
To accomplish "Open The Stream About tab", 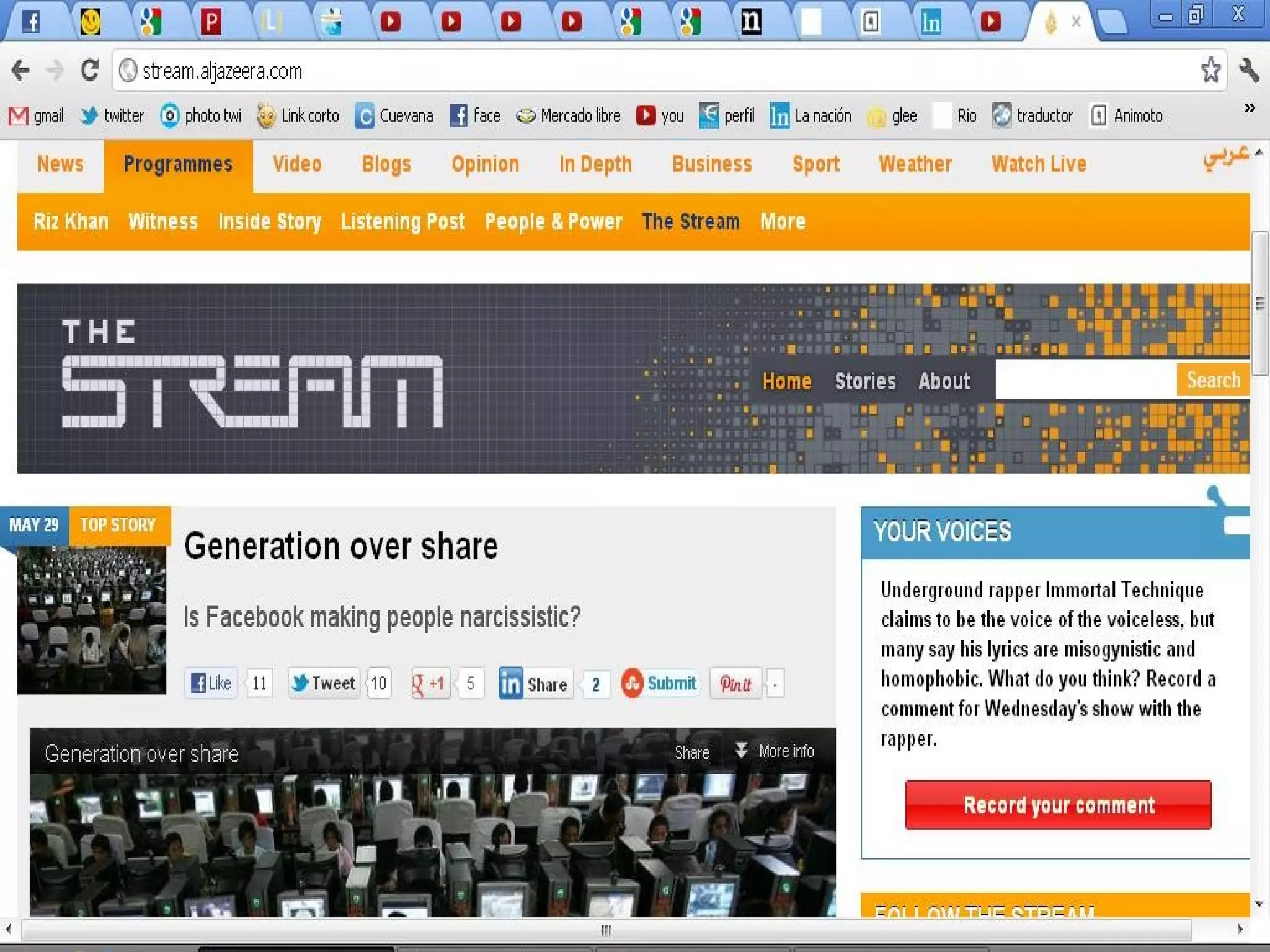I will [944, 381].
